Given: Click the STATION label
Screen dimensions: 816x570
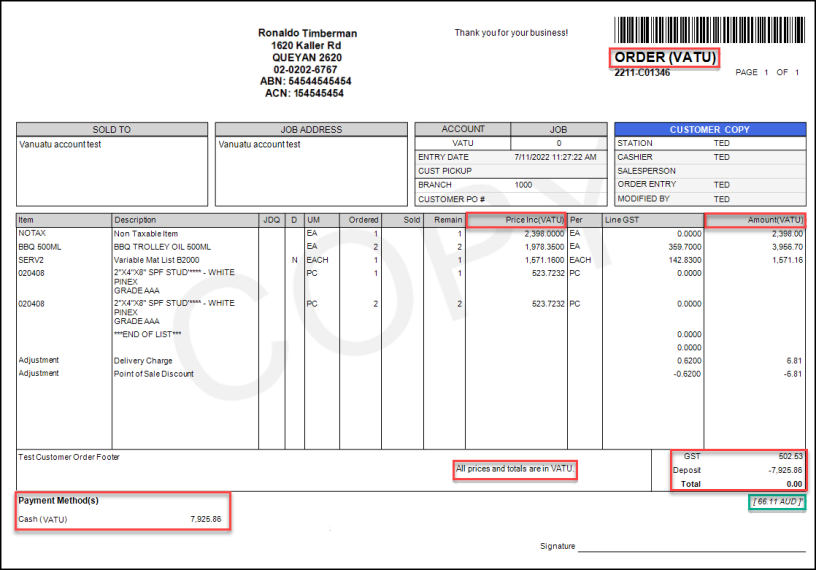Looking at the screenshot, I should [635, 143].
